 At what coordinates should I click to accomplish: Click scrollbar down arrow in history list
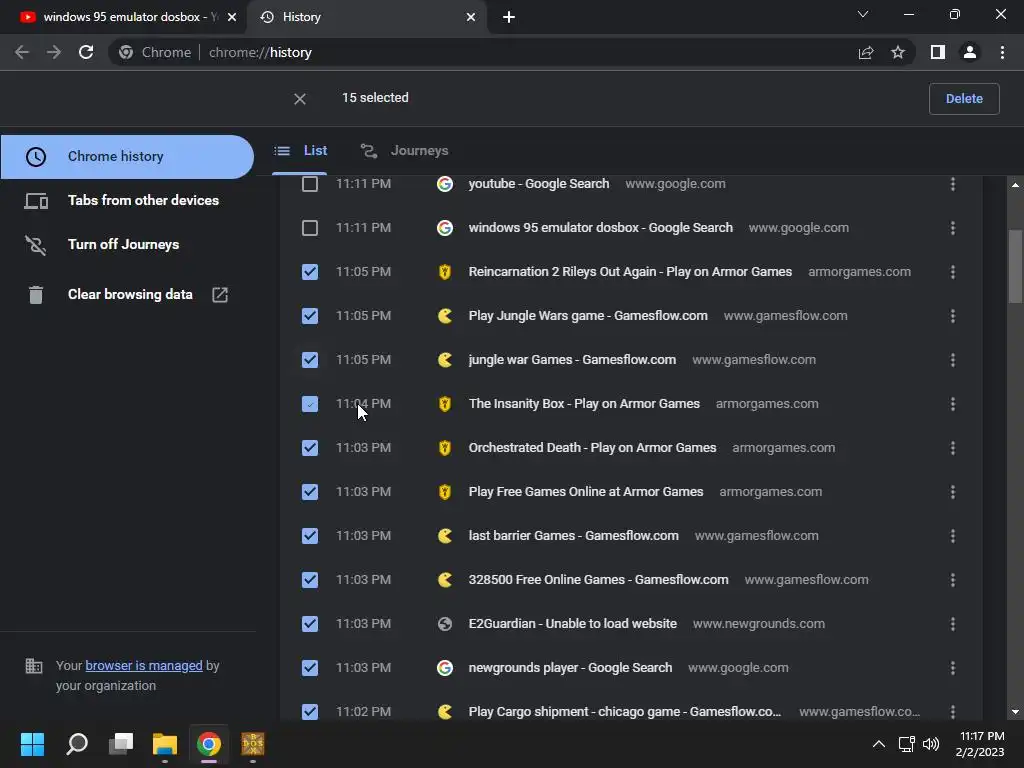(x=1015, y=712)
